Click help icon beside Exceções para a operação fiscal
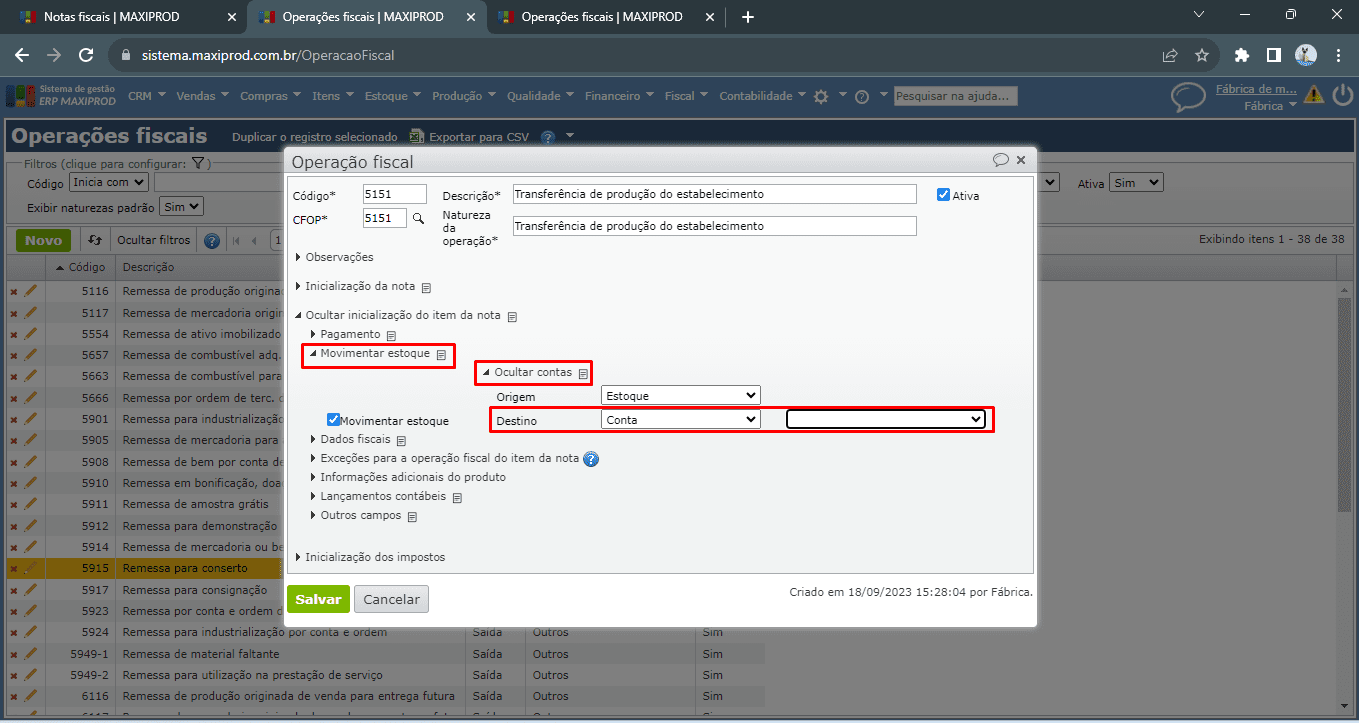This screenshot has width=1359, height=723. click(591, 459)
